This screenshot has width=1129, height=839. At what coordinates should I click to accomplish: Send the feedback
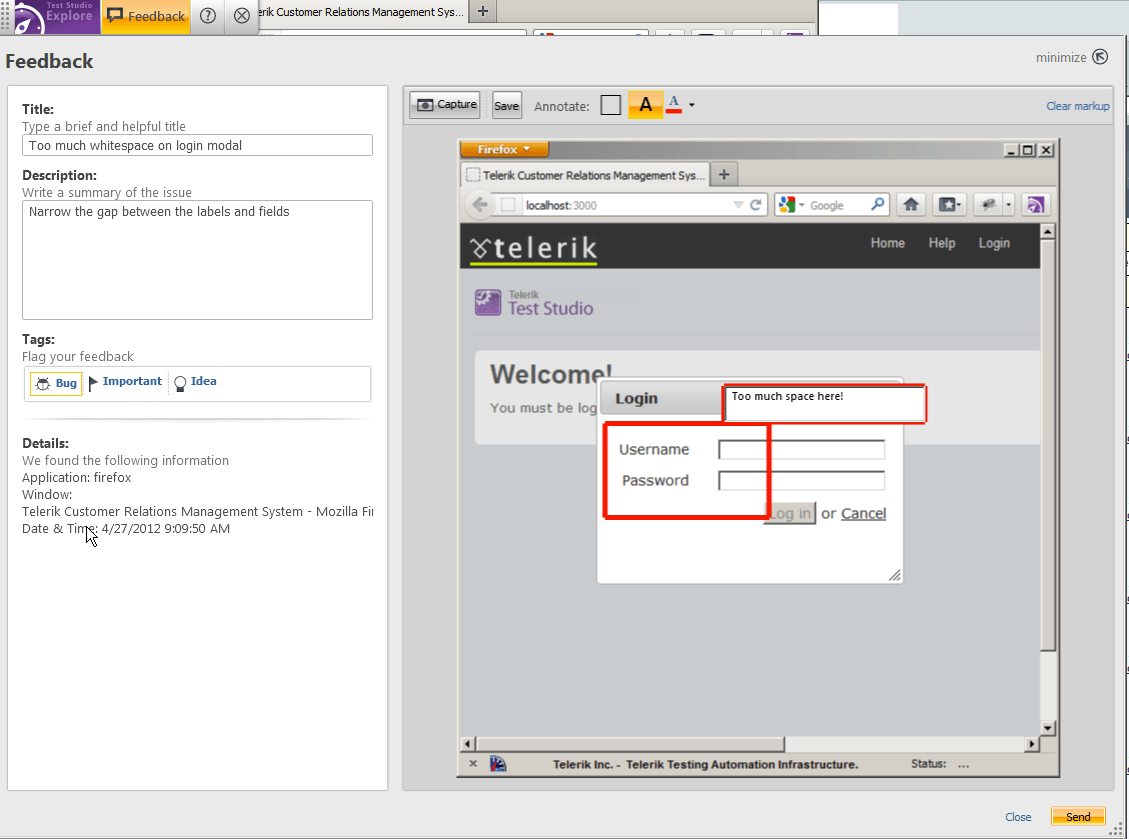[1078, 817]
